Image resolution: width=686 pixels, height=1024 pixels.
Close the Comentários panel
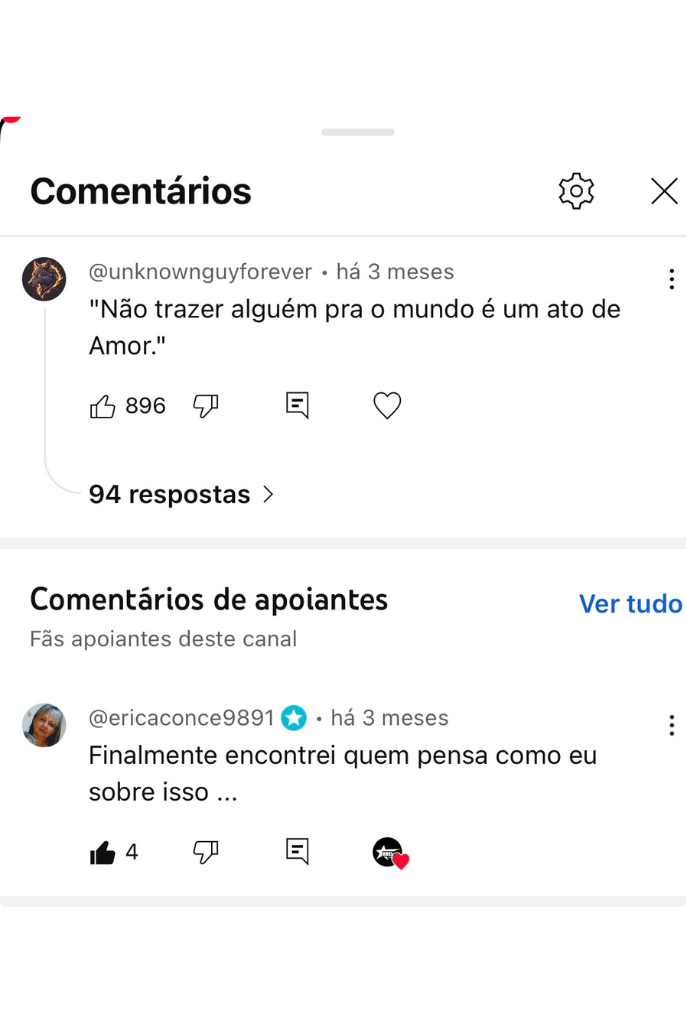[x=664, y=191]
